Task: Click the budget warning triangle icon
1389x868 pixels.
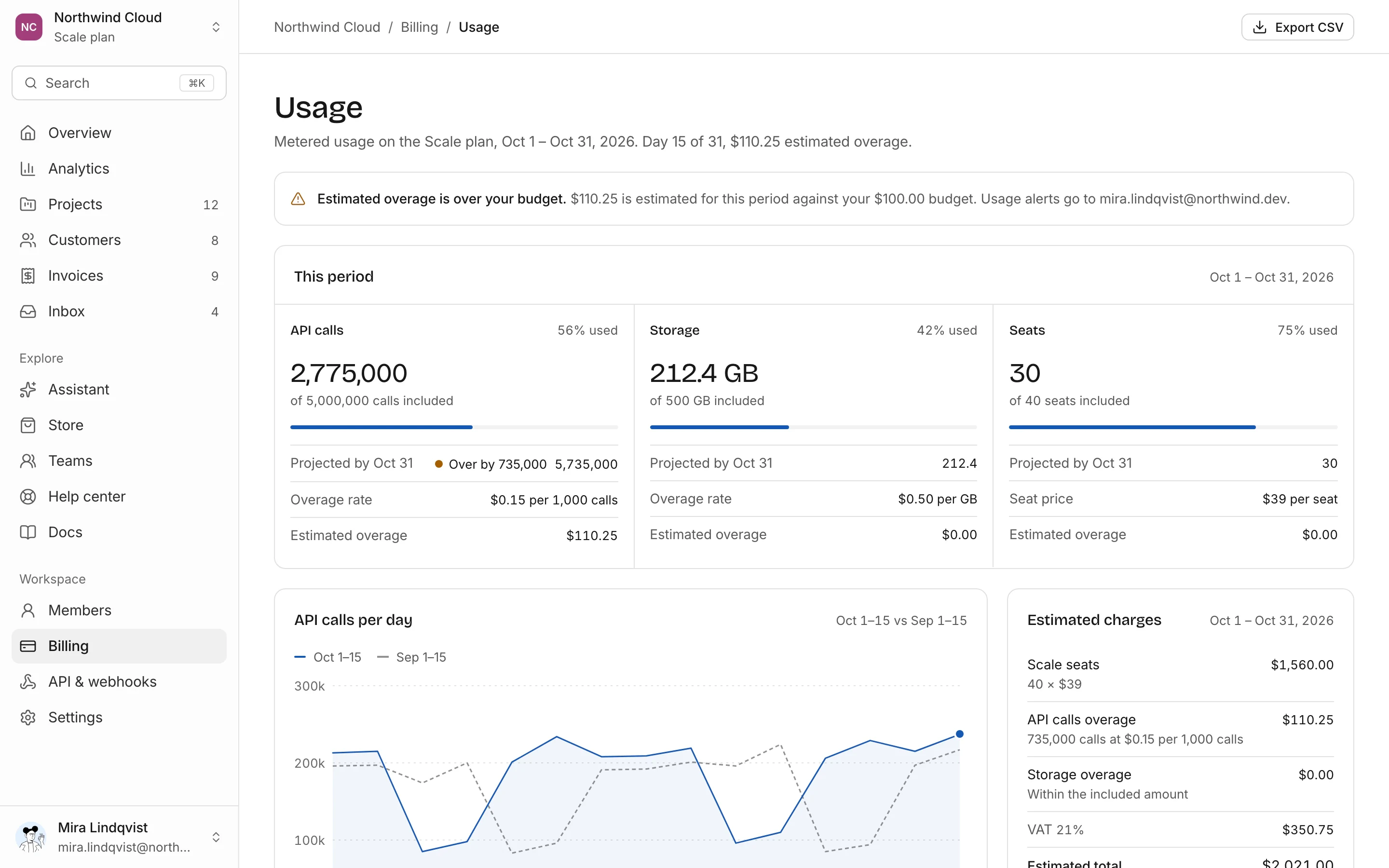Action: (298, 199)
